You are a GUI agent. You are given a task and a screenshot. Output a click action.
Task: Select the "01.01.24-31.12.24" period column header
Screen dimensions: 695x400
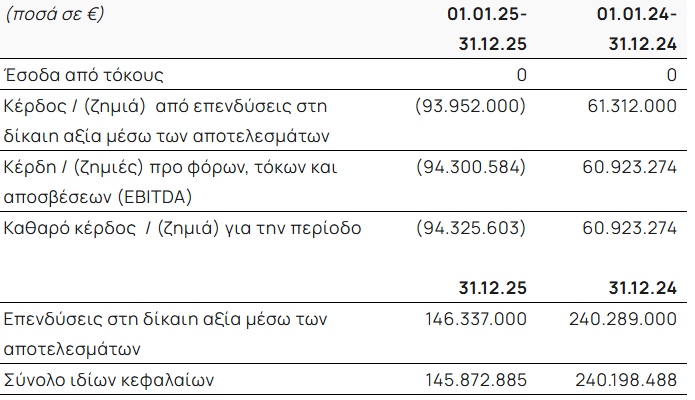627,29
